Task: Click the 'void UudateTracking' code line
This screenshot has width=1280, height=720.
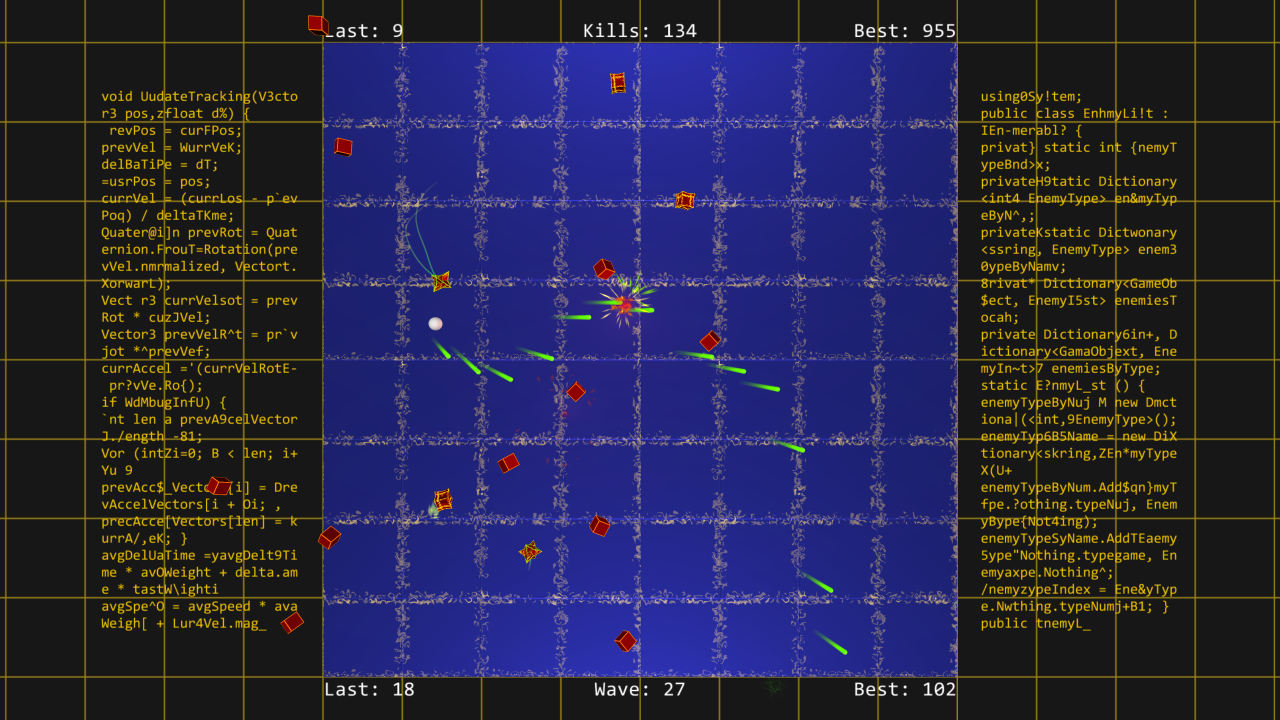Action: (x=199, y=97)
